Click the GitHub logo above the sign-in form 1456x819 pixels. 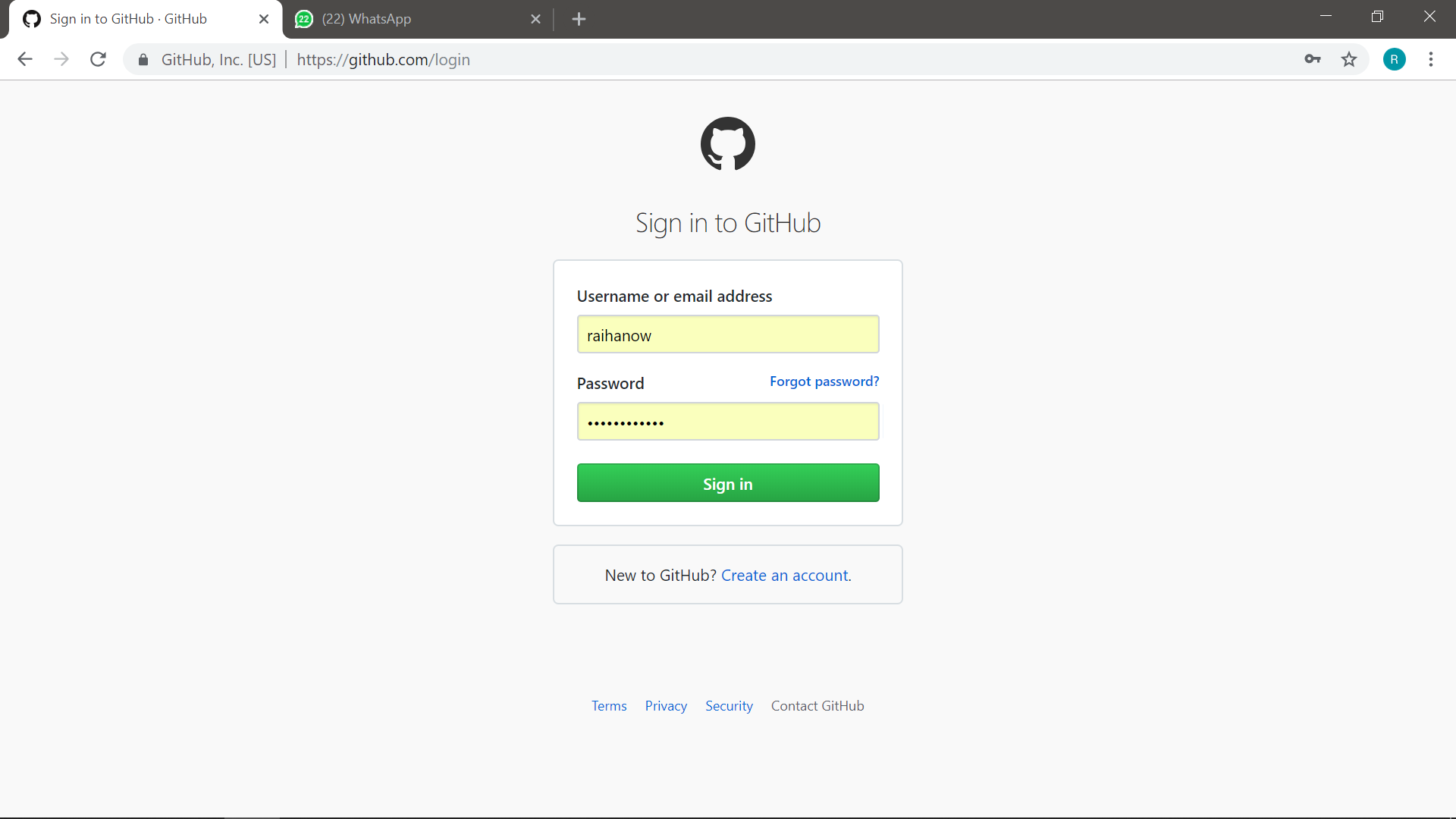point(727,143)
